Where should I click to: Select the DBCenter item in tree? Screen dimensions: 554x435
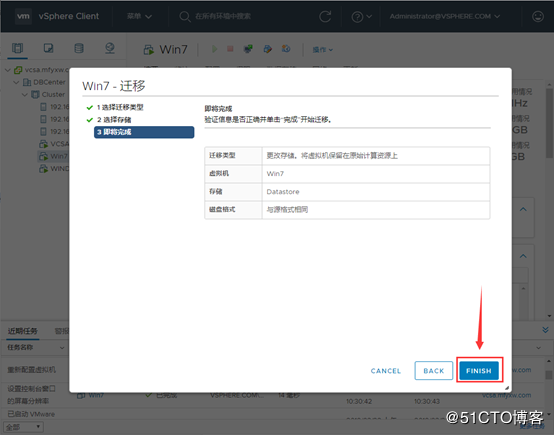[49, 82]
